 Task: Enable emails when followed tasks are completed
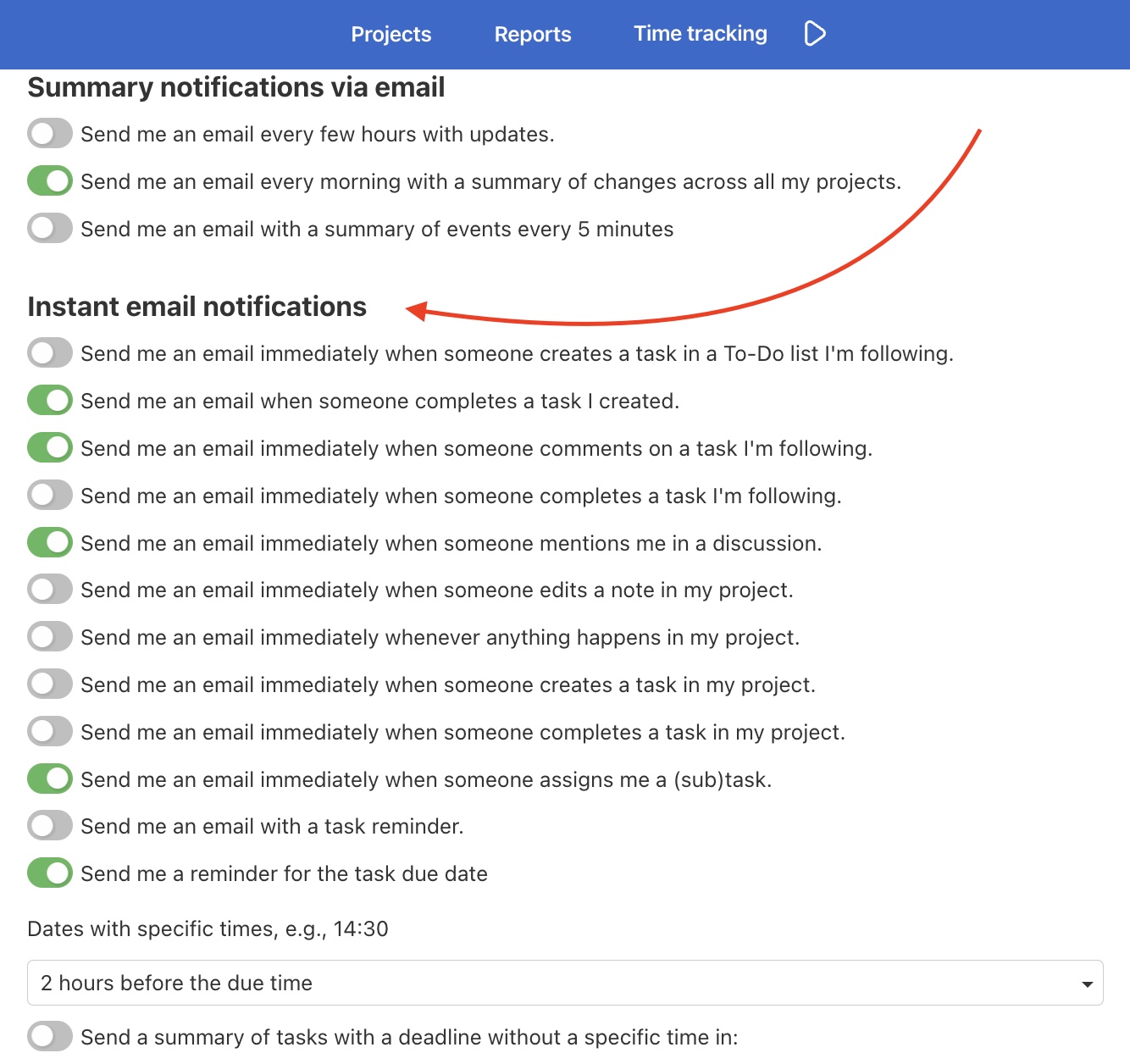[49, 496]
